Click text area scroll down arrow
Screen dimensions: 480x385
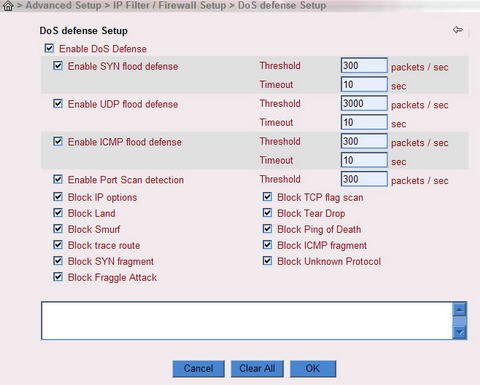460,332
